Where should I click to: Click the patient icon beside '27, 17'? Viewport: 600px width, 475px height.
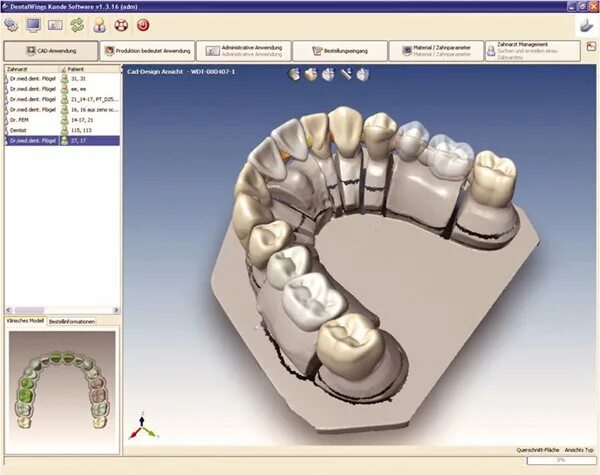click(65, 140)
